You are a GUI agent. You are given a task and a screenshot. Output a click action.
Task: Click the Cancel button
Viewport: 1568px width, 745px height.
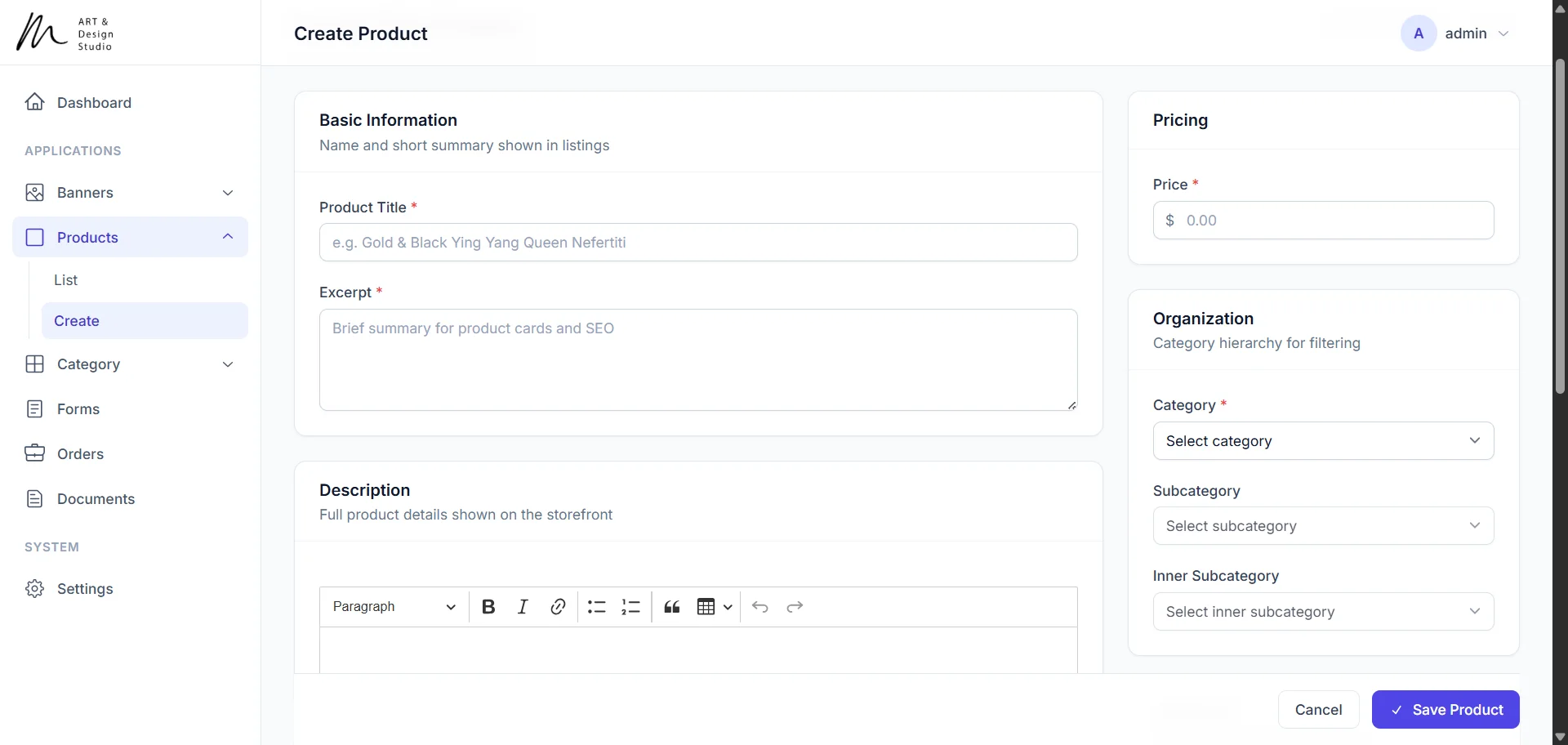coord(1318,710)
